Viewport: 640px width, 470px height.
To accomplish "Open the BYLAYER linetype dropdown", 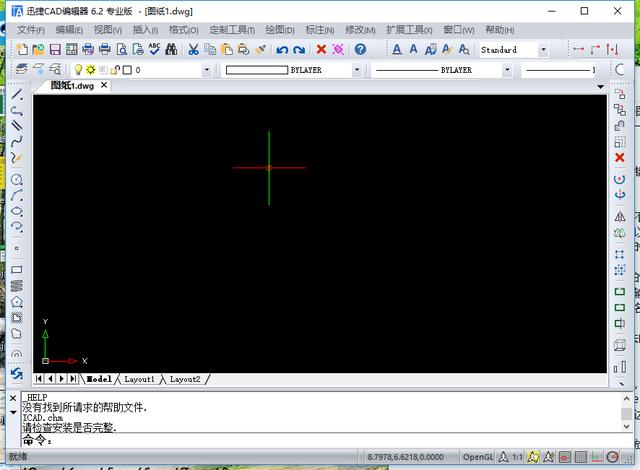I will 507,70.
